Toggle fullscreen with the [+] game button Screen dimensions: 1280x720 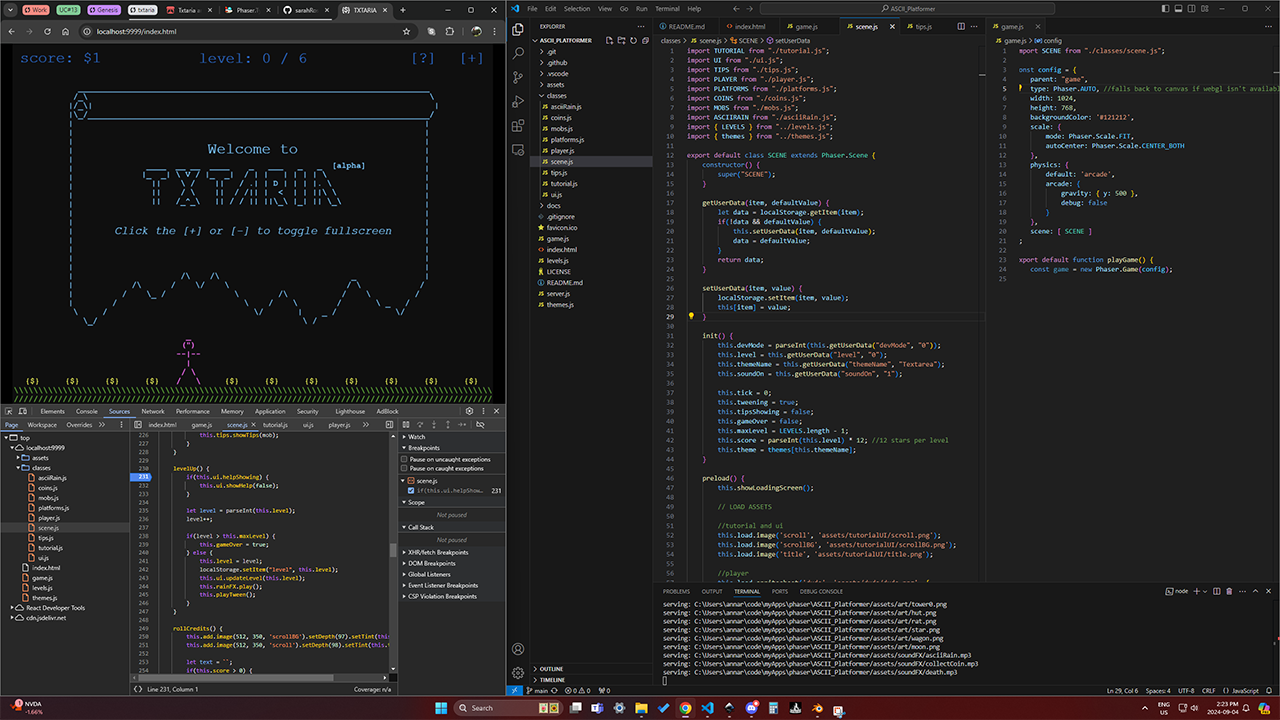(x=472, y=58)
